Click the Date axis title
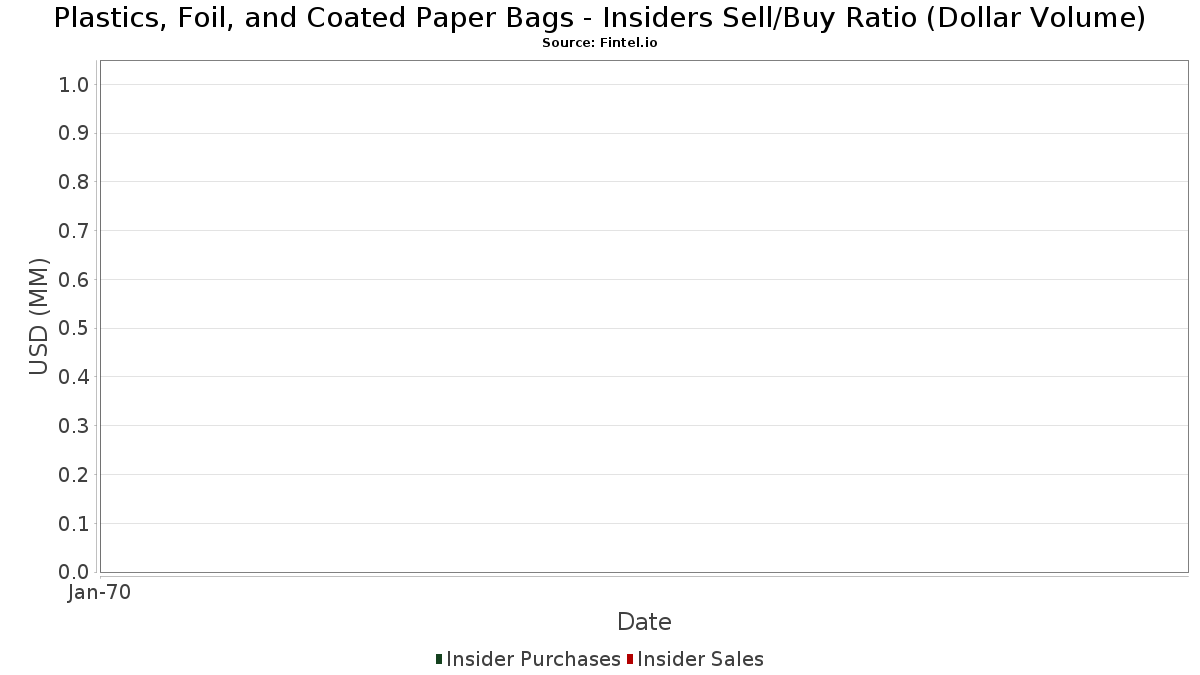1200x675 pixels. (x=644, y=622)
